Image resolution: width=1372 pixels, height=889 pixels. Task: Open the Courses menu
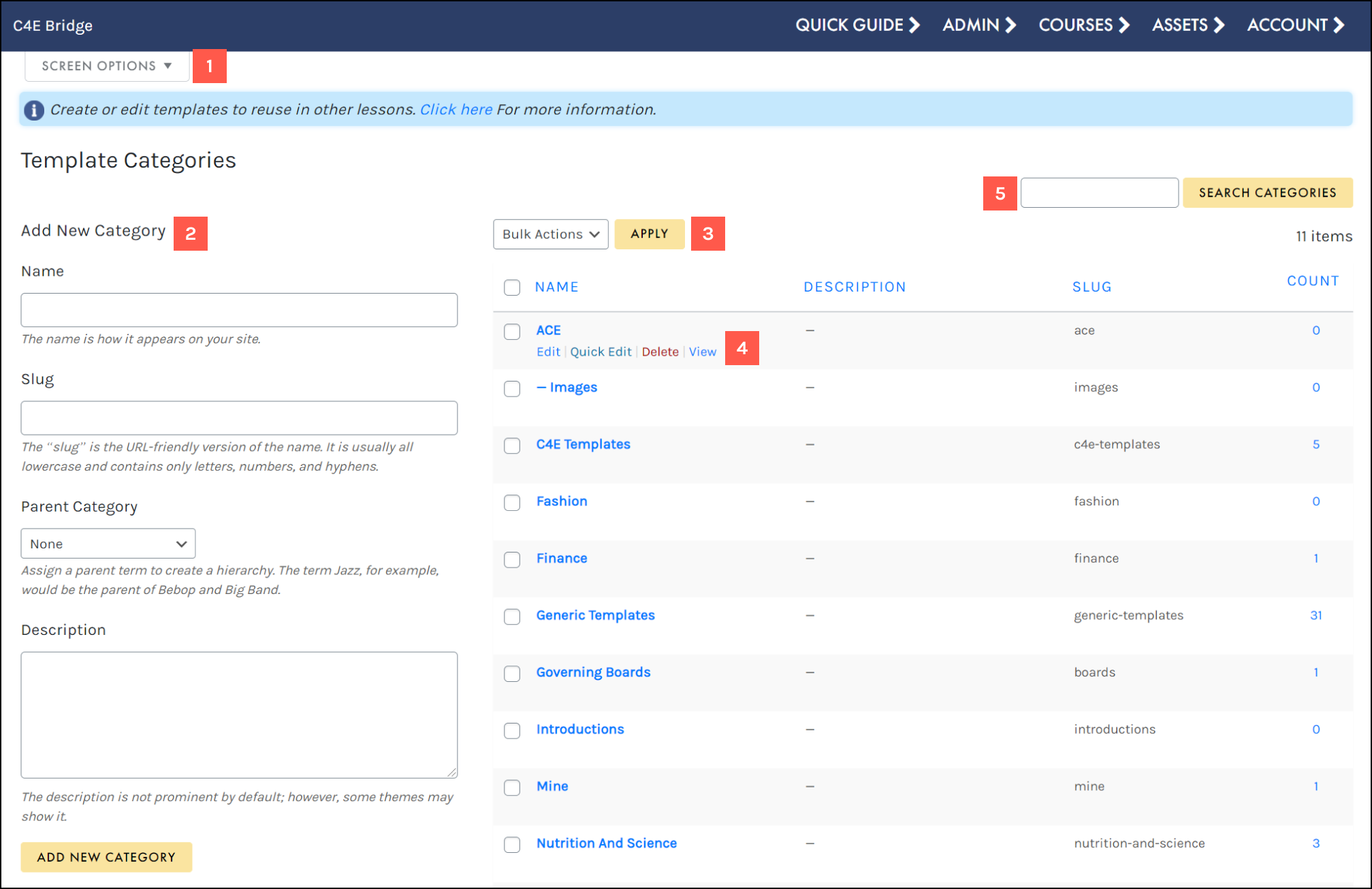coord(1084,25)
